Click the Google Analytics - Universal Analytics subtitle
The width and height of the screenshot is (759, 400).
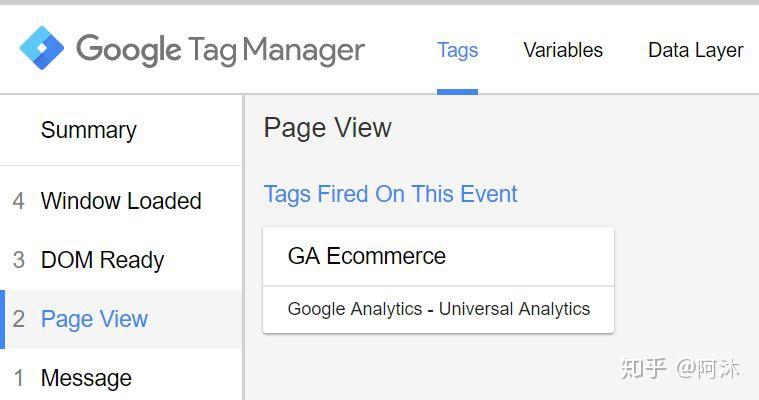tap(438, 309)
